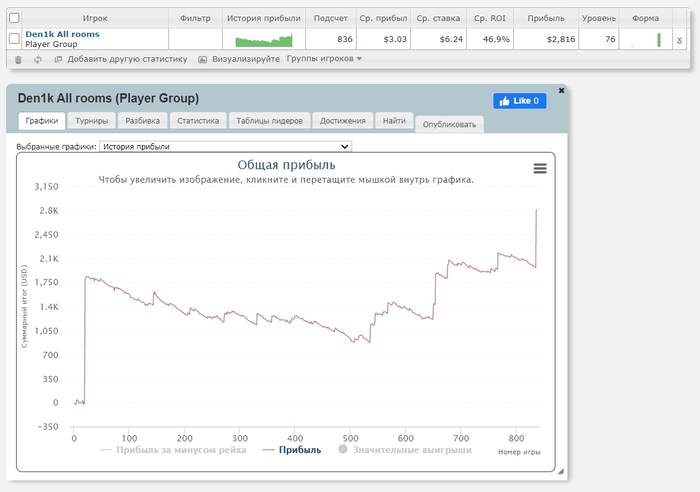Sort by the Уровень column header
The height and width of the screenshot is (492, 700).
(x=599, y=18)
